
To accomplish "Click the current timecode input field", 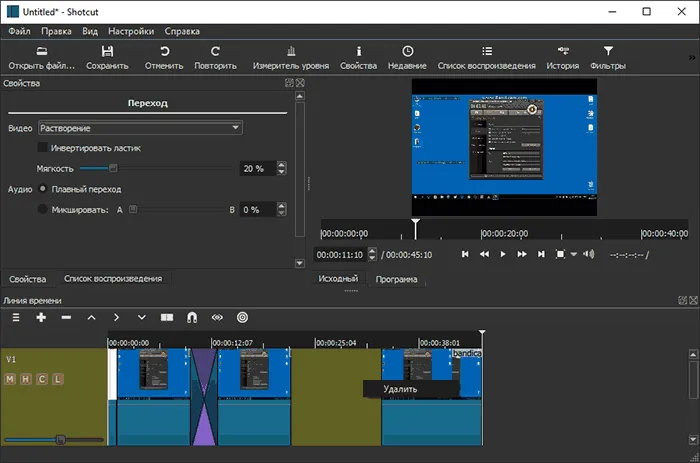I will pos(340,254).
